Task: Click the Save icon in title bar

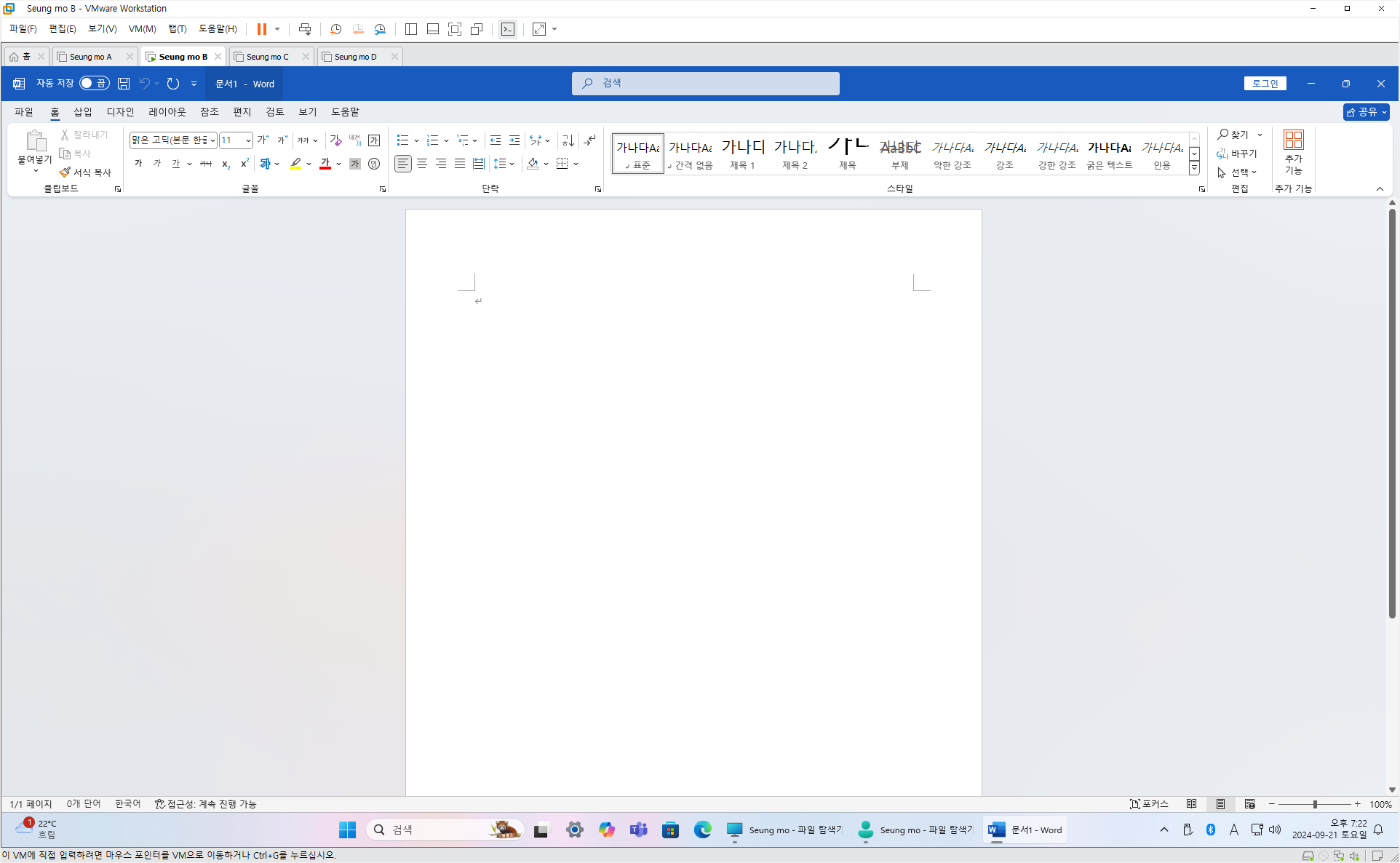Action: point(124,84)
